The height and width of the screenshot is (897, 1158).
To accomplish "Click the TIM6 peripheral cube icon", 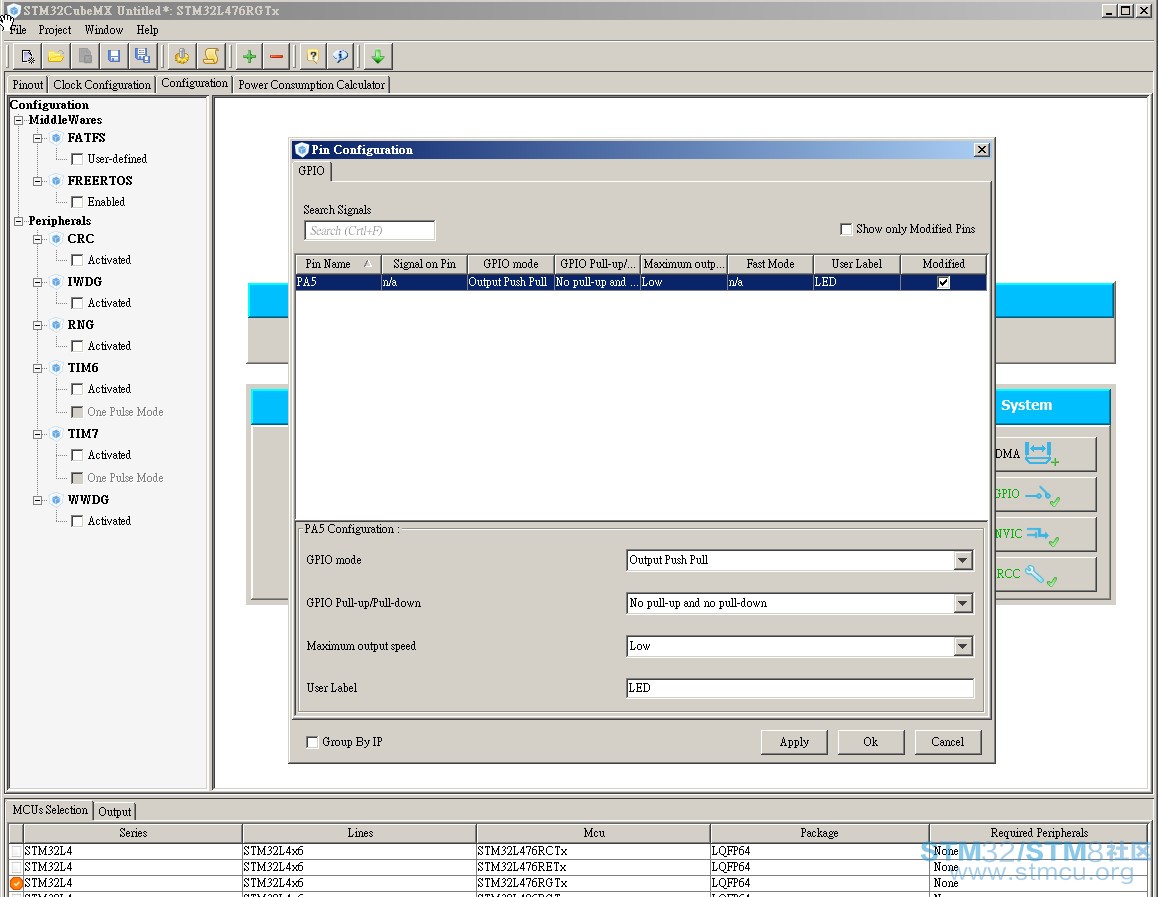I will coord(56,368).
